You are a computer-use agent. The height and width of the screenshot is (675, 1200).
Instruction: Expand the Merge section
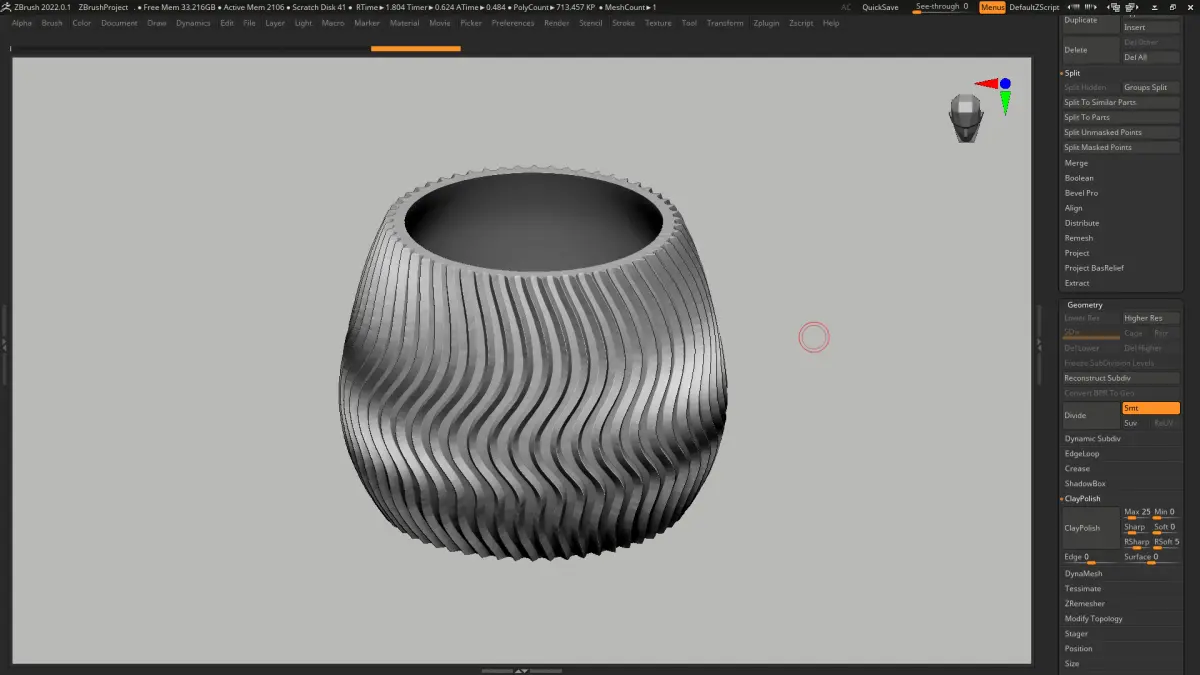tap(1076, 163)
